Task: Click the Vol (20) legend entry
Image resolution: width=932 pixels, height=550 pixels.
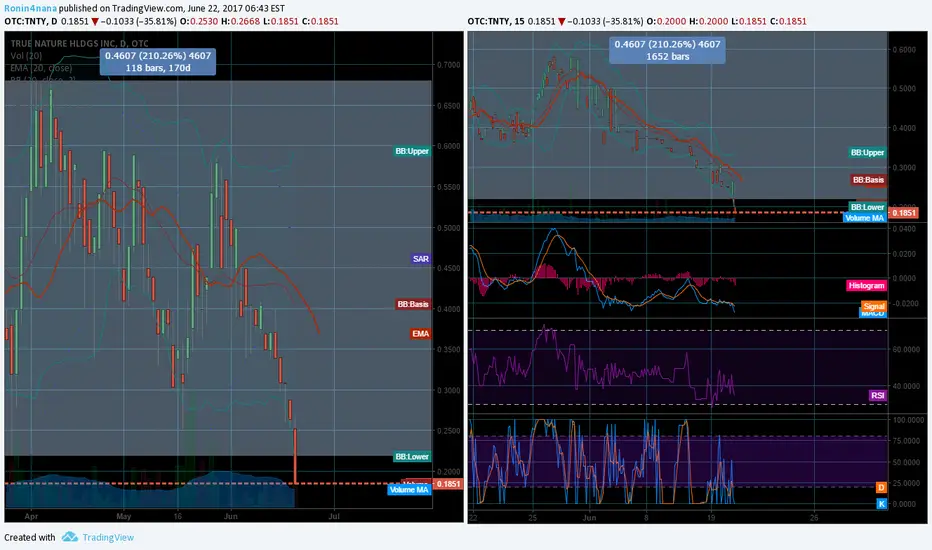Action: coord(26,56)
